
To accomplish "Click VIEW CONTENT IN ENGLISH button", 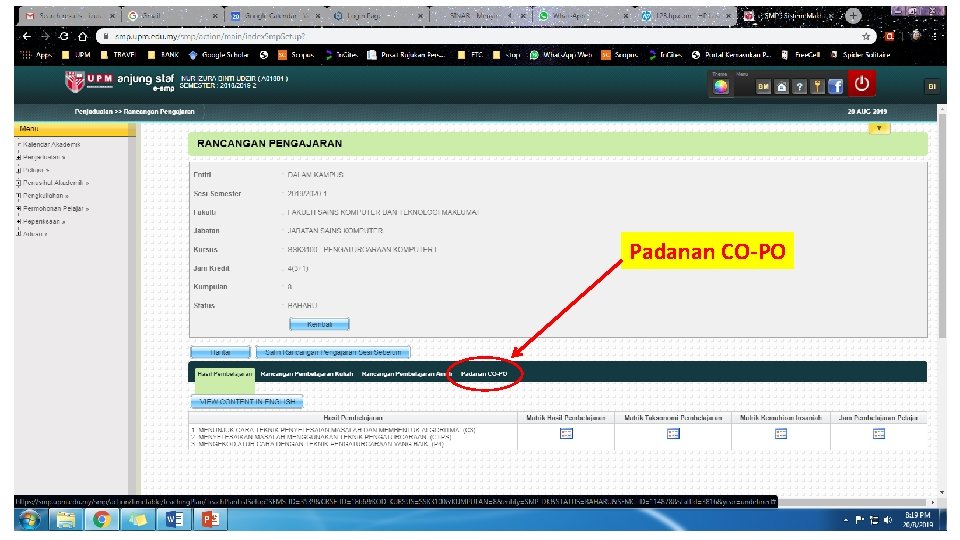I will click(247, 402).
